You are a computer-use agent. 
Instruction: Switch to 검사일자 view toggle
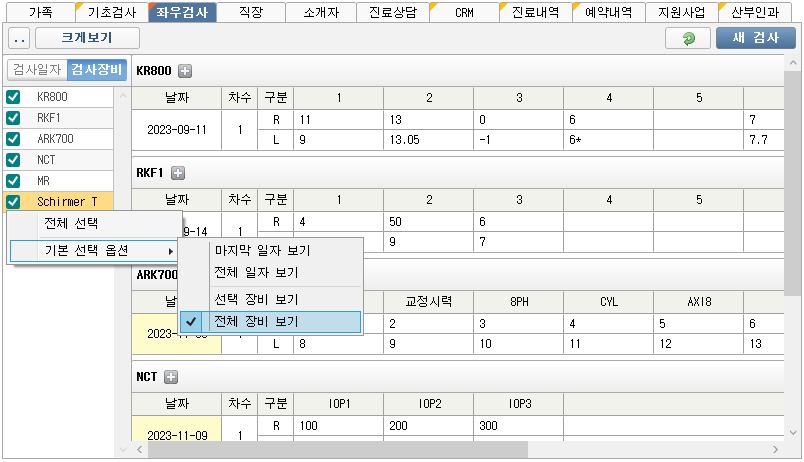tap(37, 70)
